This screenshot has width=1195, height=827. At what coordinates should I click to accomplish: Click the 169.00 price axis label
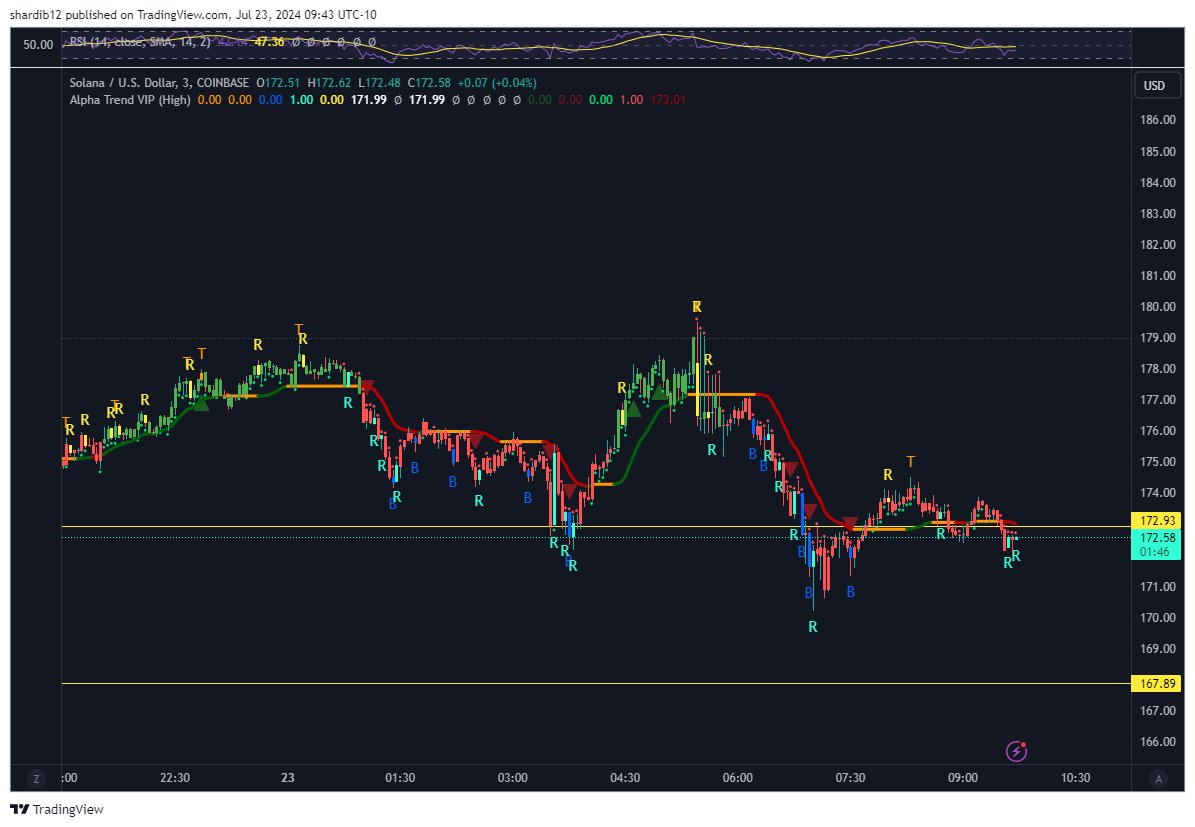(1158, 649)
